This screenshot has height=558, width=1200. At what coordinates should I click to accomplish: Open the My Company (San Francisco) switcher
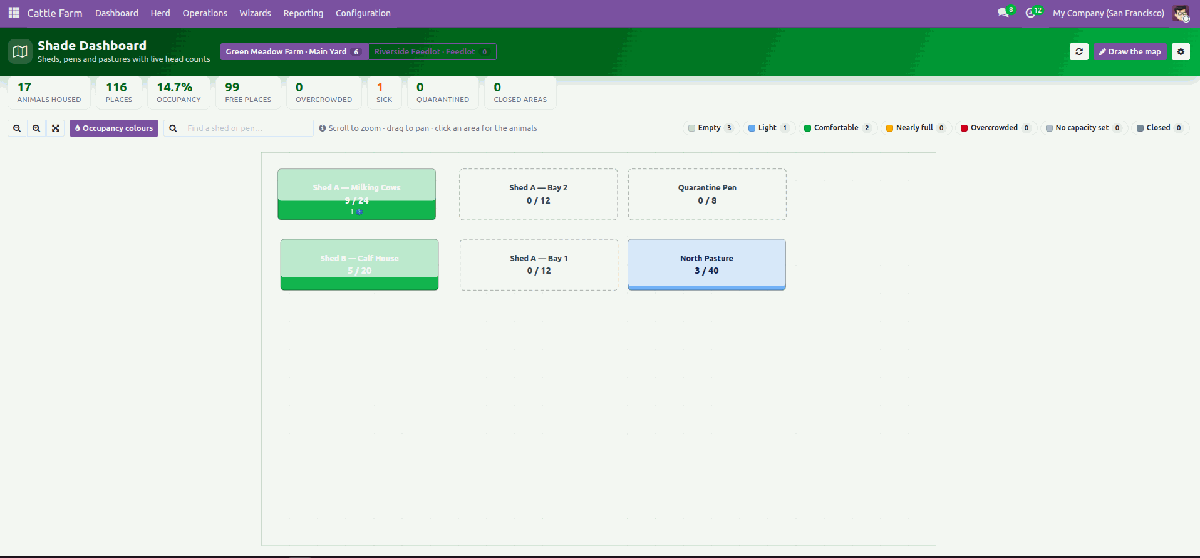[1108, 13]
